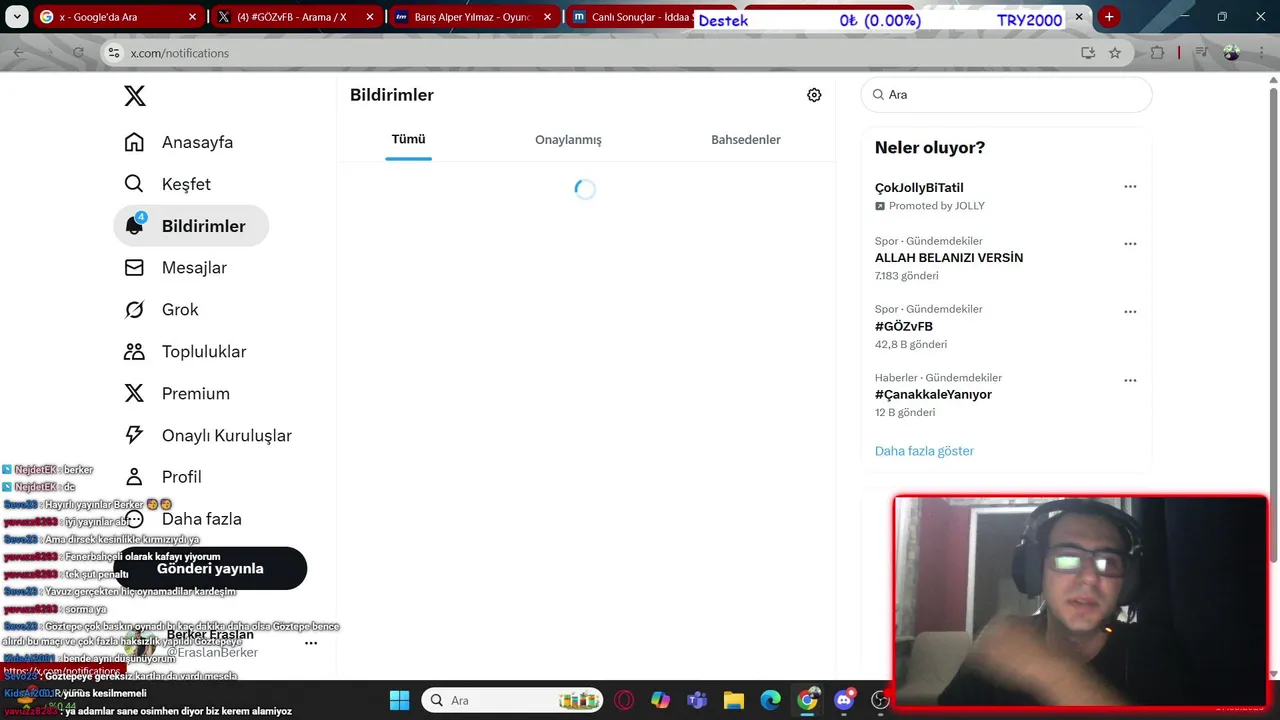Open the Windows Start menu
1280x720 pixels.
coord(399,700)
